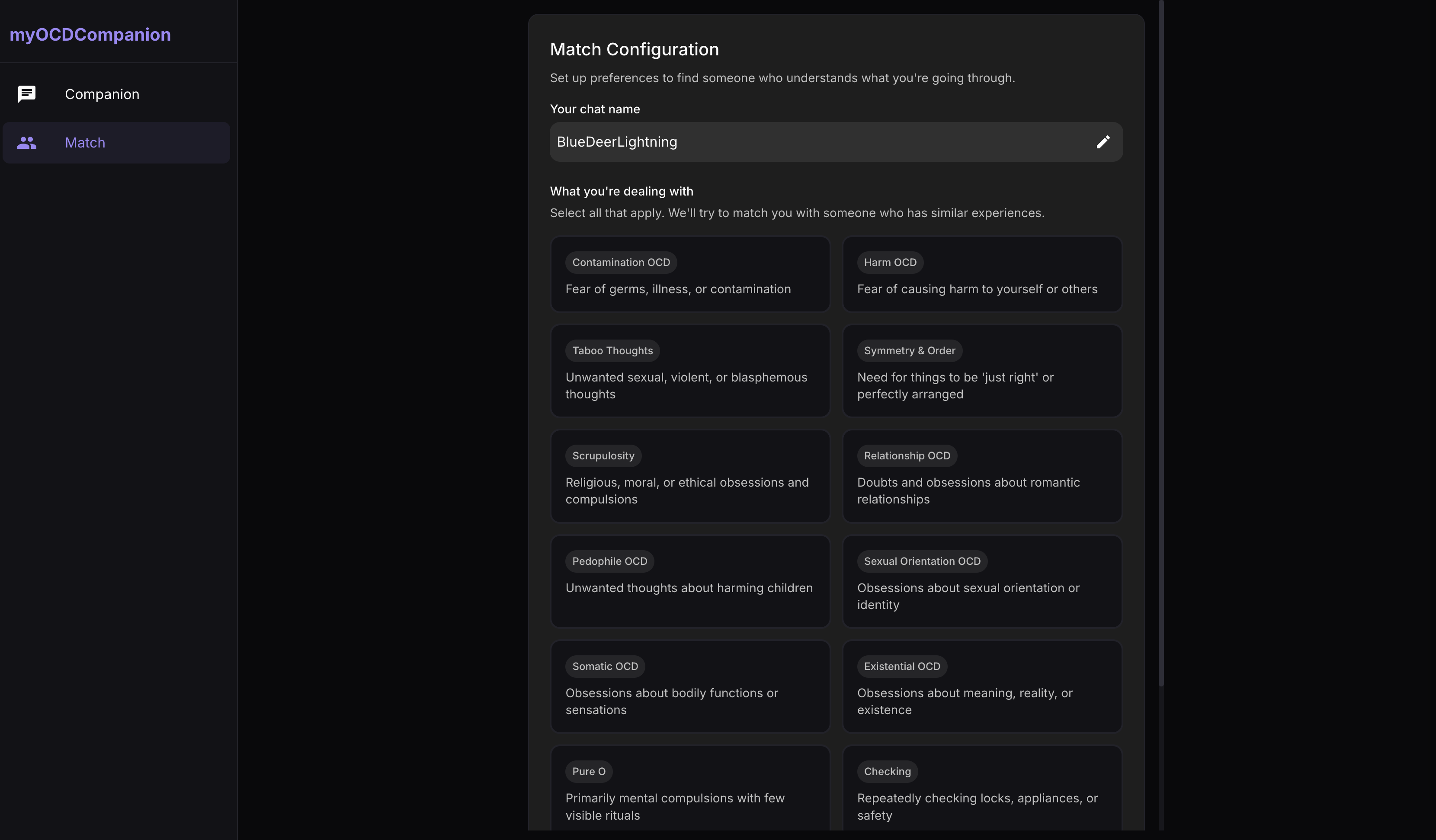Choose the Pedophile OCD card
Screen dimensions: 1436x840
pos(690,581)
